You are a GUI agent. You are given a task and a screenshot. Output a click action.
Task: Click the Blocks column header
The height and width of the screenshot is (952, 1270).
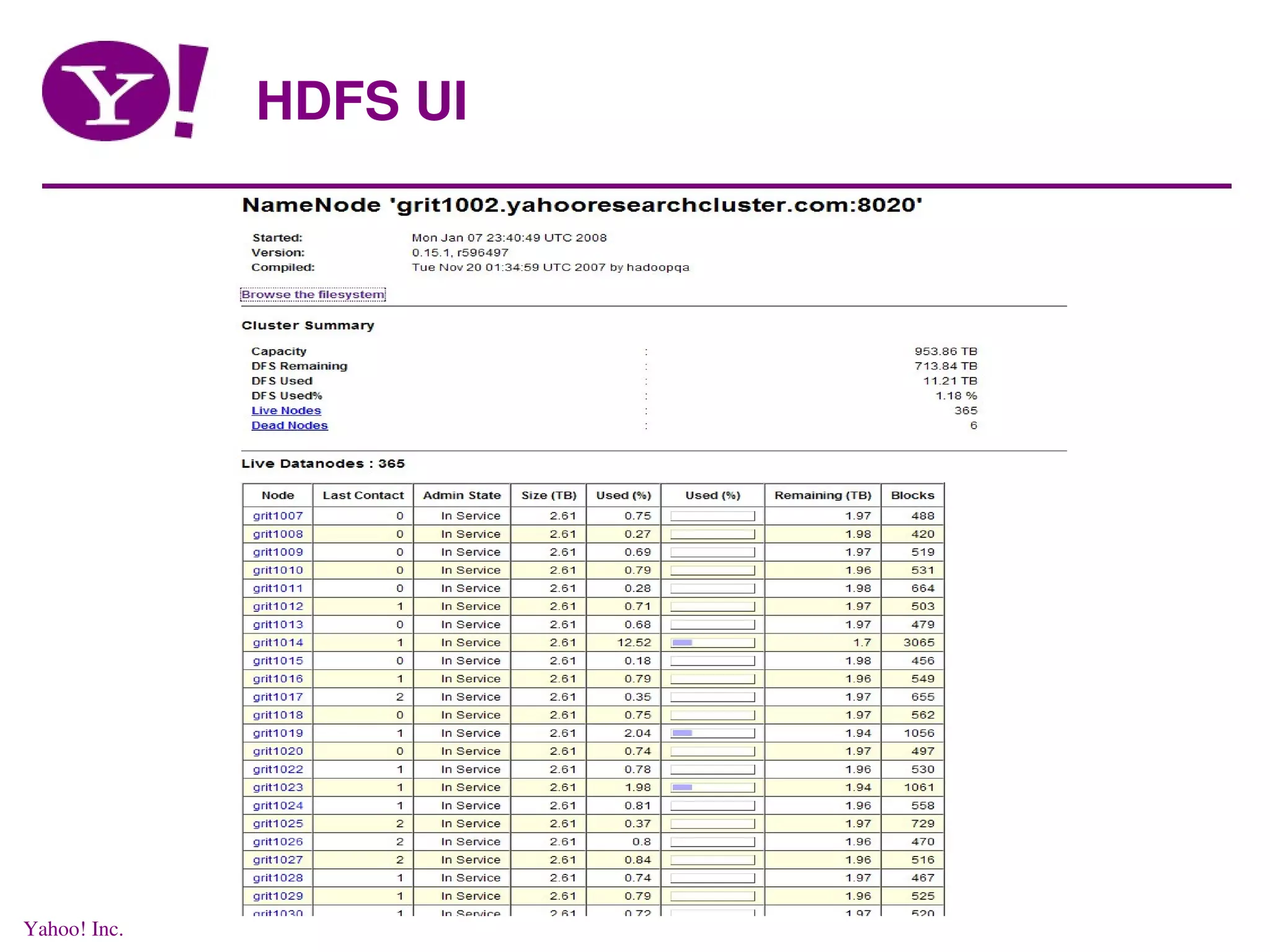pyautogui.click(x=912, y=495)
